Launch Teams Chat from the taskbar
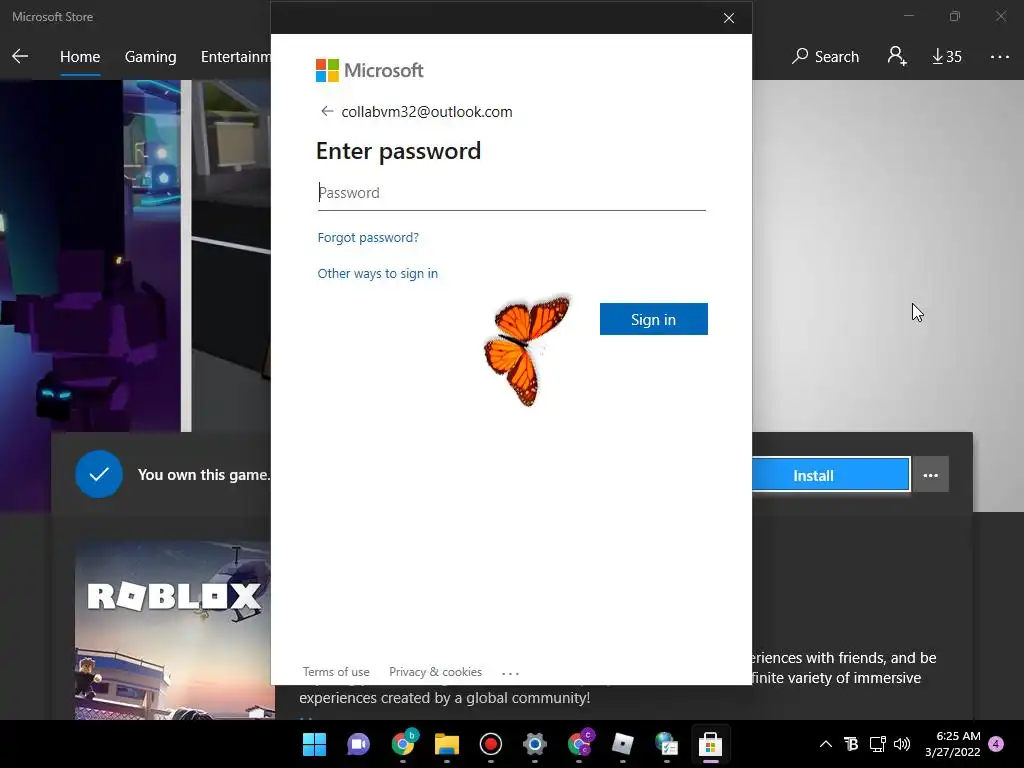Image resolution: width=1024 pixels, height=768 pixels. click(x=358, y=744)
